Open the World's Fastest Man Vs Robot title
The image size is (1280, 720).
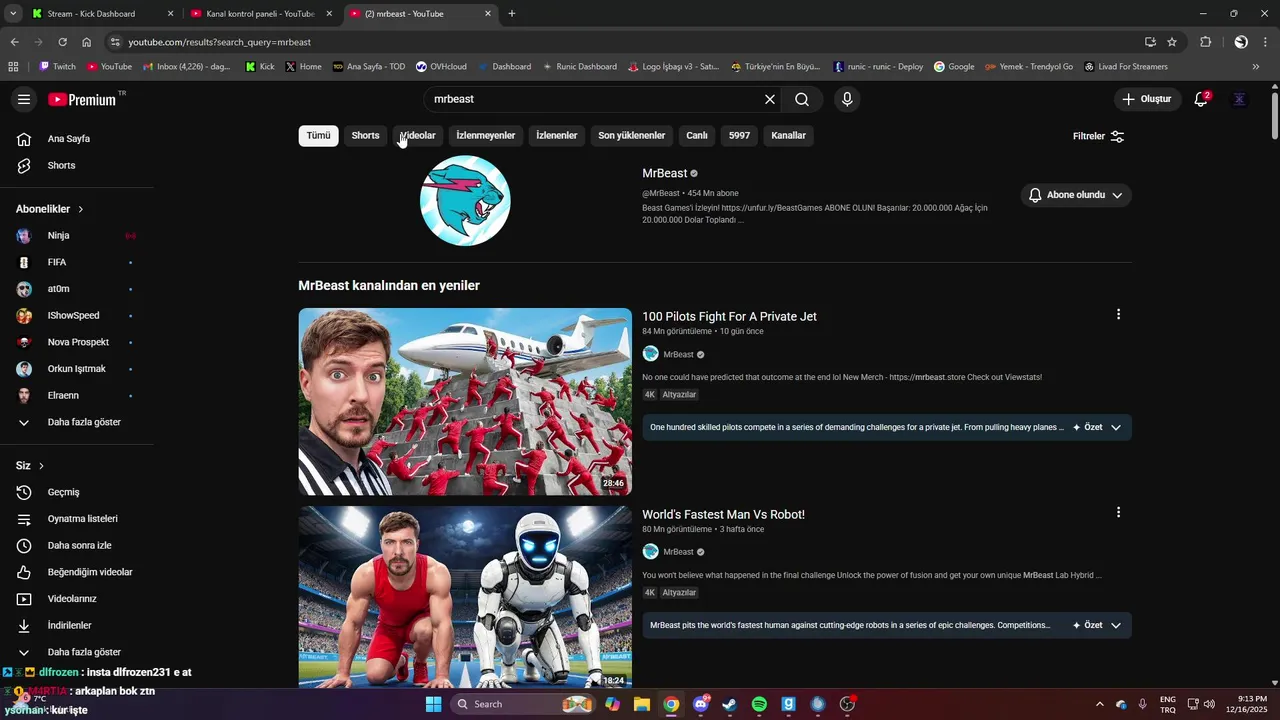click(x=723, y=514)
